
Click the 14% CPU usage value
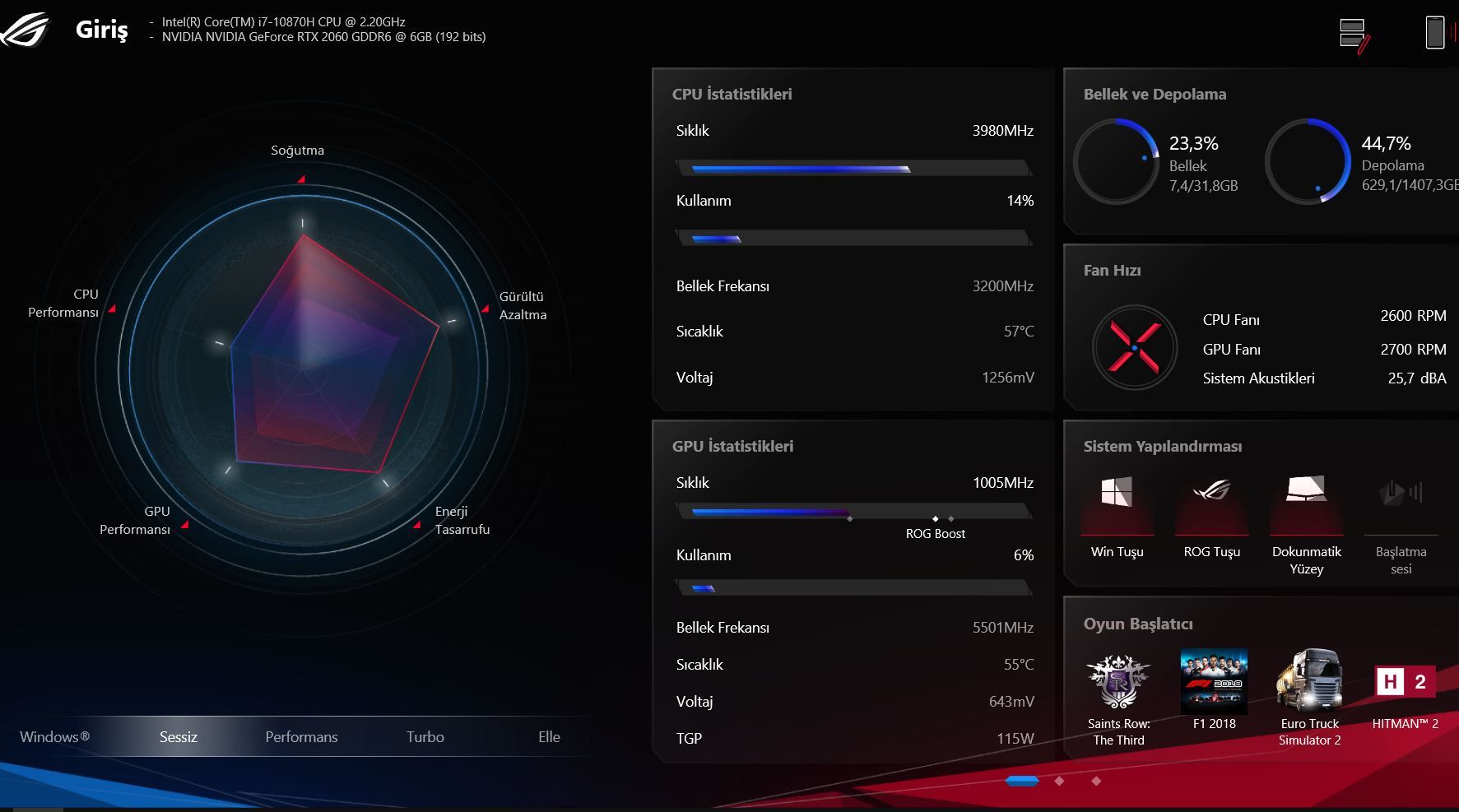coord(1020,201)
